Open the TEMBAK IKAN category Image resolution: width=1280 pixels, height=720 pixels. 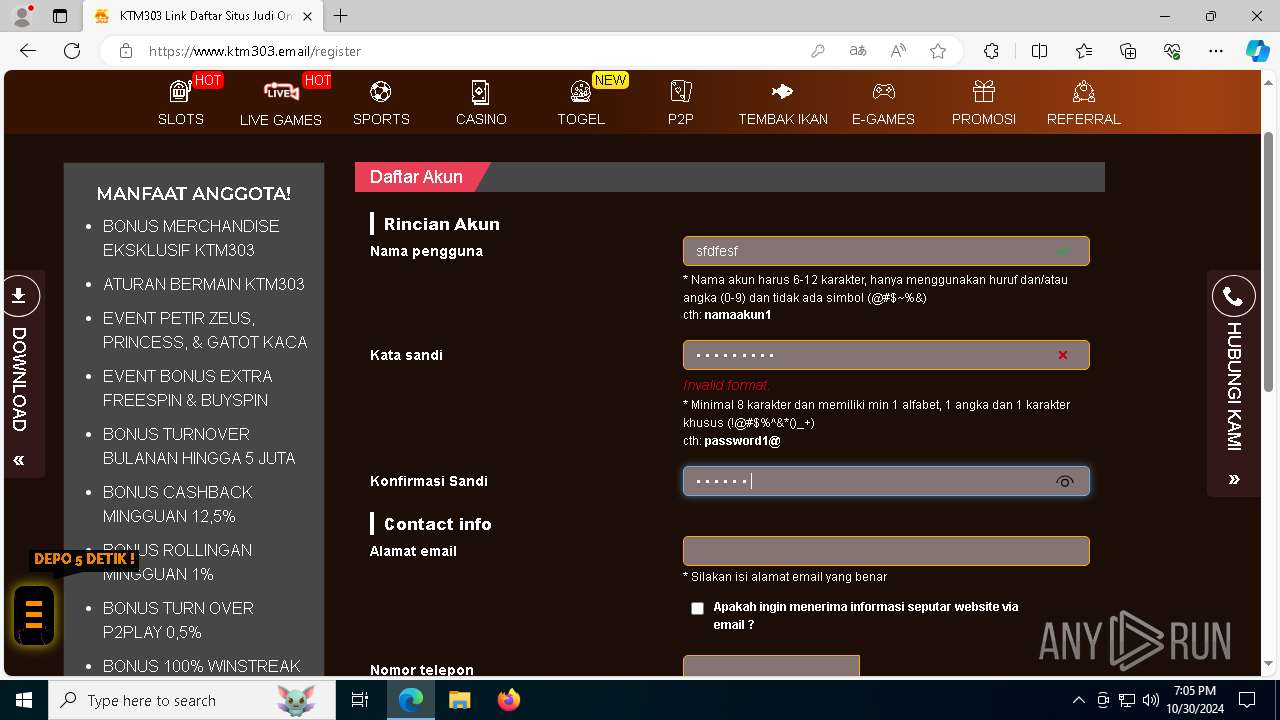(783, 103)
